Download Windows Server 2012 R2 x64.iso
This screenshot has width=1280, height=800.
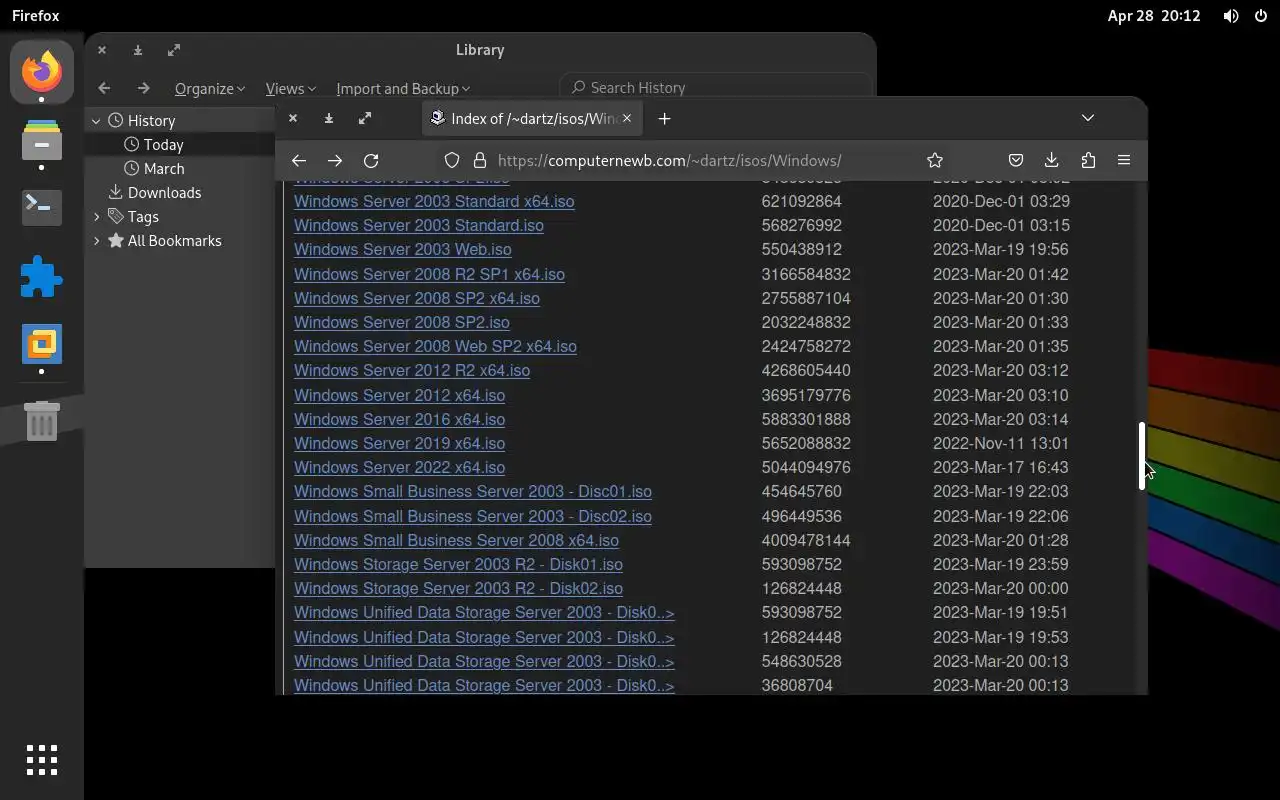(x=412, y=370)
